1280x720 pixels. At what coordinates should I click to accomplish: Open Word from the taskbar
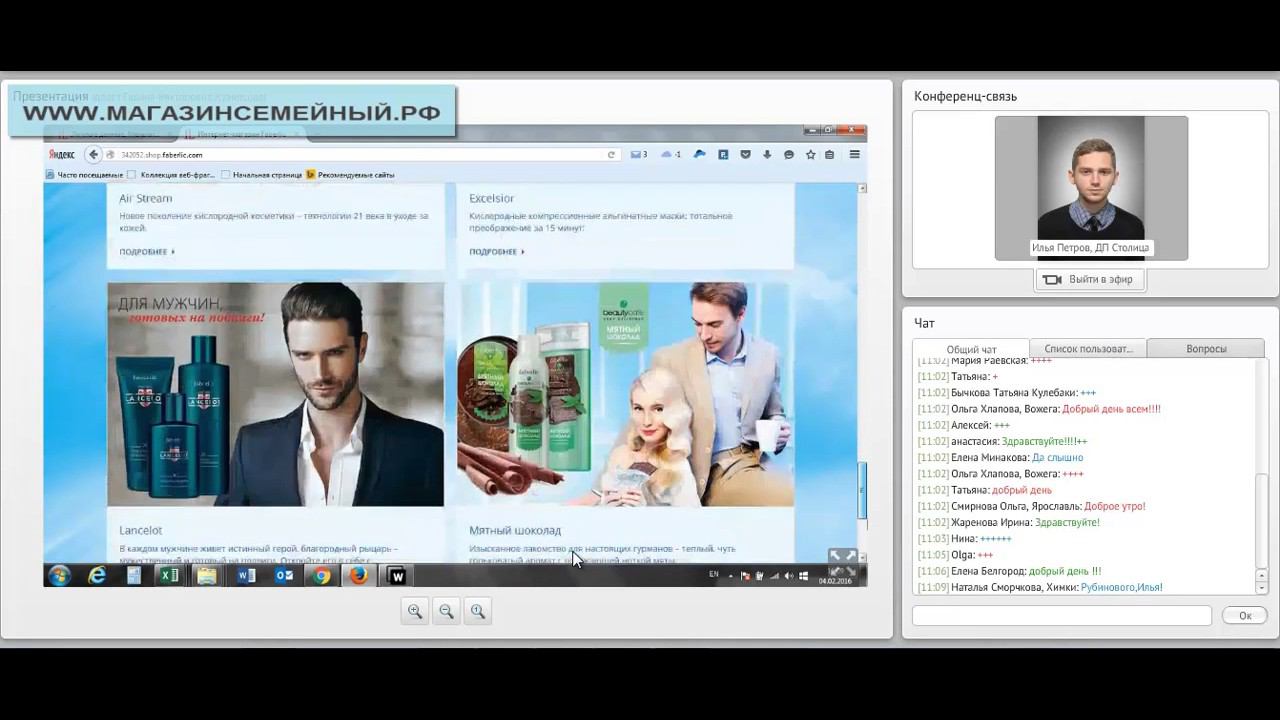point(246,575)
